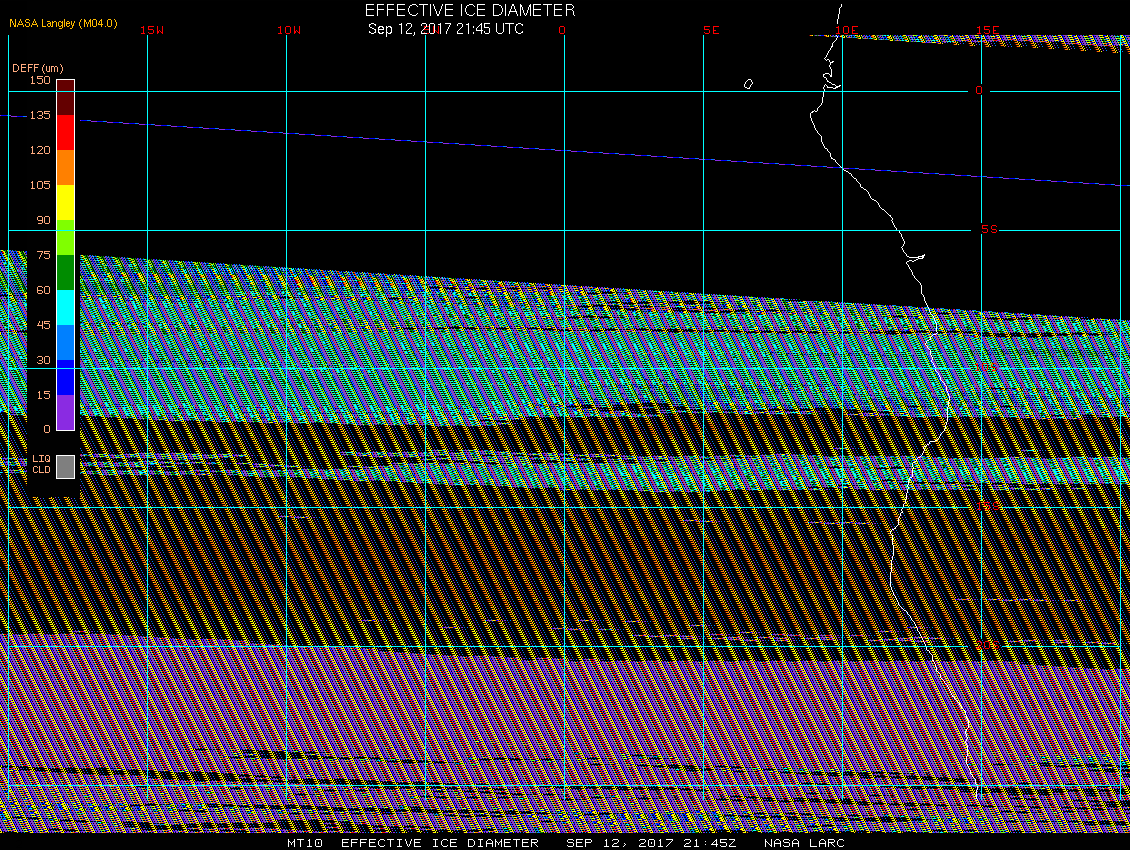Click the '10E' longitude label
1130x850 pixels.
(x=847, y=30)
